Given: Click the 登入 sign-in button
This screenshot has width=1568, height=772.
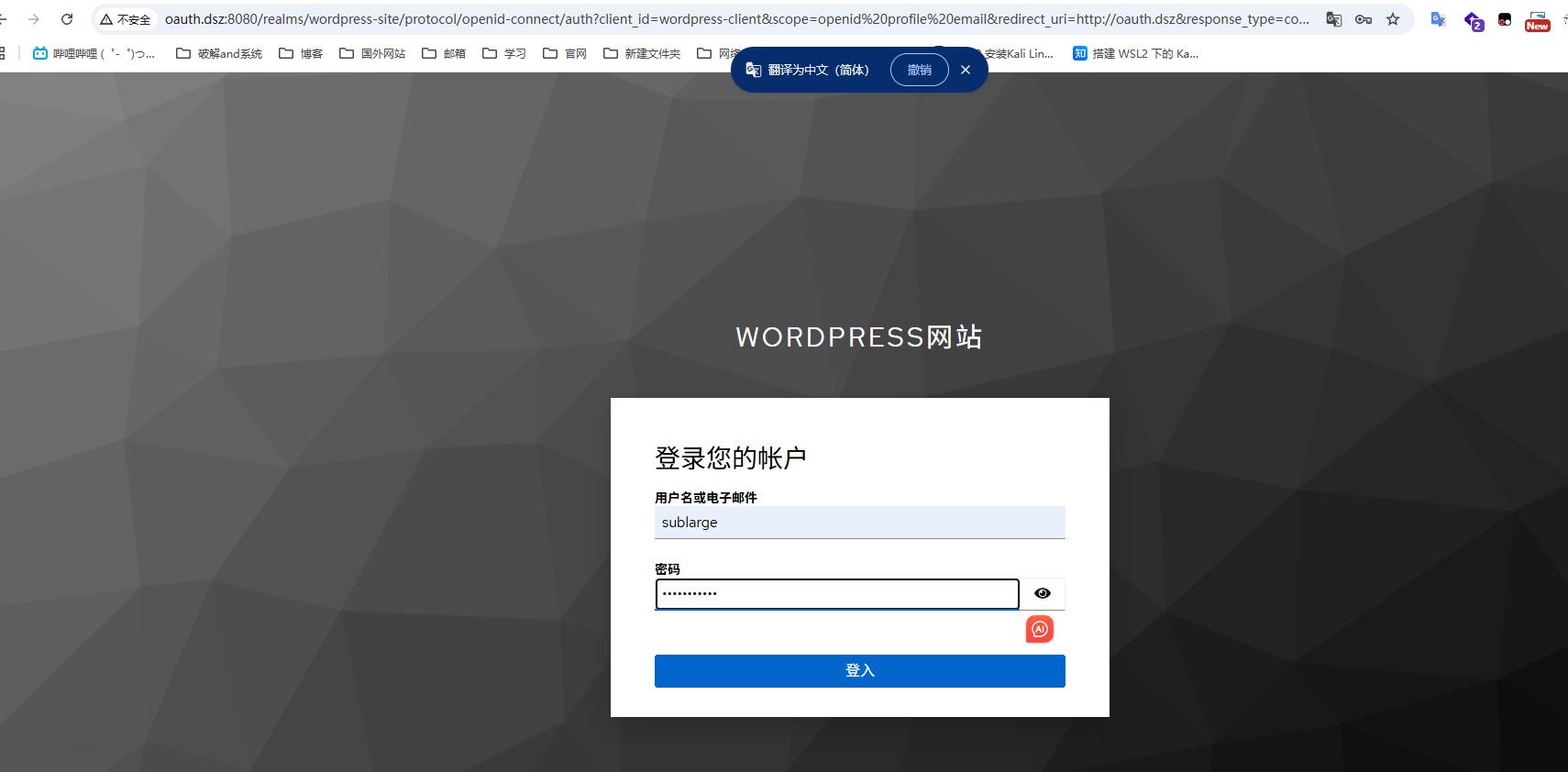Looking at the screenshot, I should [860, 671].
